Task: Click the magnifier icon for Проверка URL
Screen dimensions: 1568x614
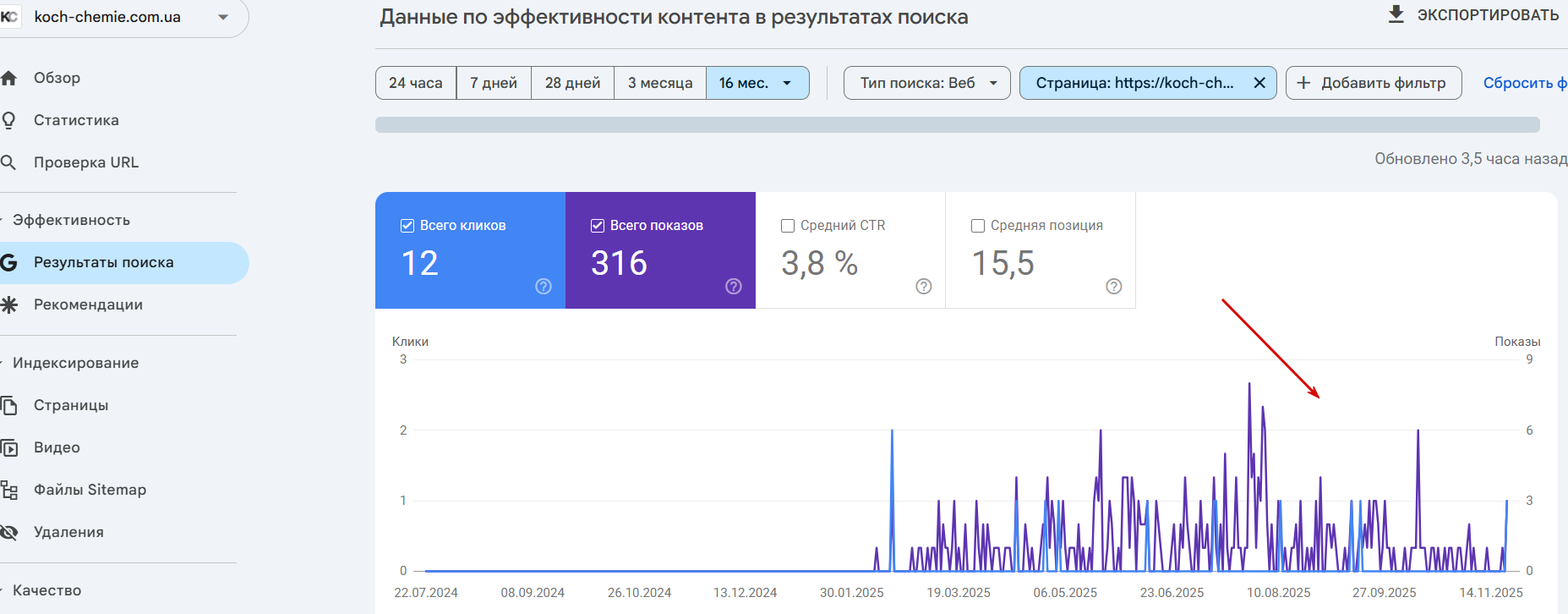Action: point(8,162)
